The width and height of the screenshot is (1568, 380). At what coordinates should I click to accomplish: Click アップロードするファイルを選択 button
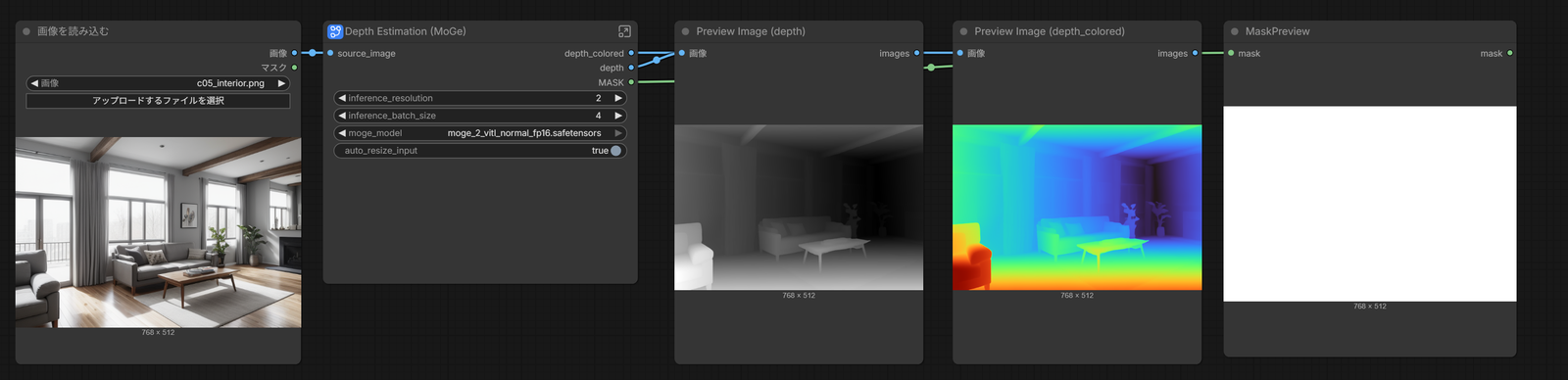pos(158,101)
